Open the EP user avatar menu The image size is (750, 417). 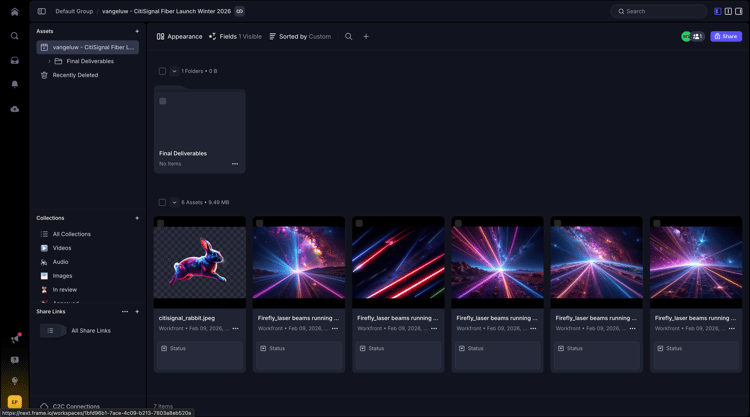(x=15, y=402)
